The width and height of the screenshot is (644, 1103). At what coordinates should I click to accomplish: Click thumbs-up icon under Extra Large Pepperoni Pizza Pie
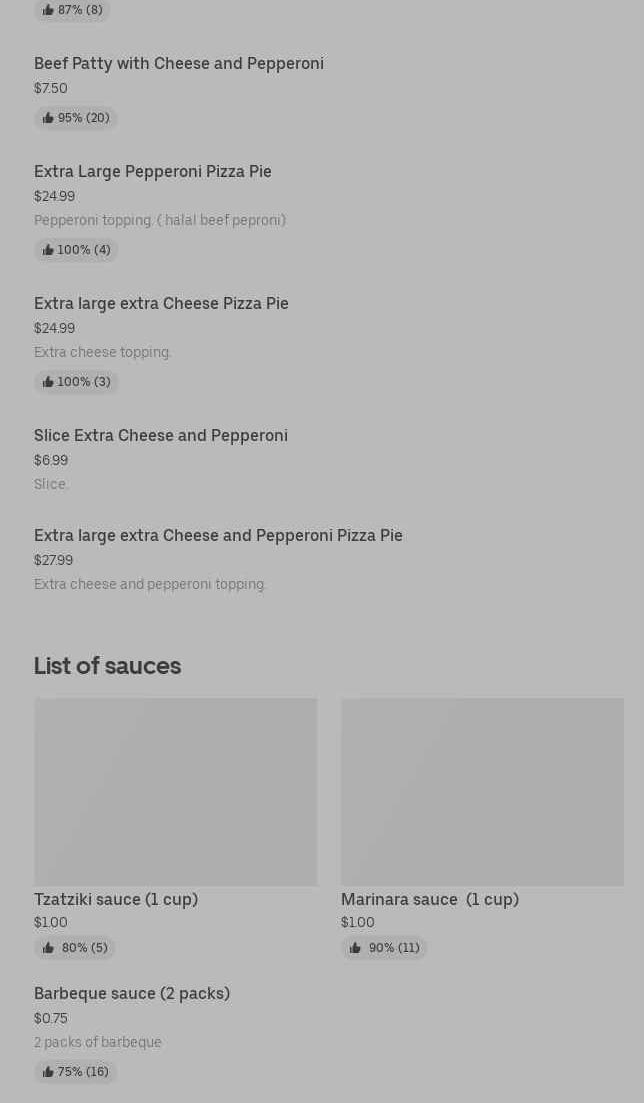coord(48,250)
